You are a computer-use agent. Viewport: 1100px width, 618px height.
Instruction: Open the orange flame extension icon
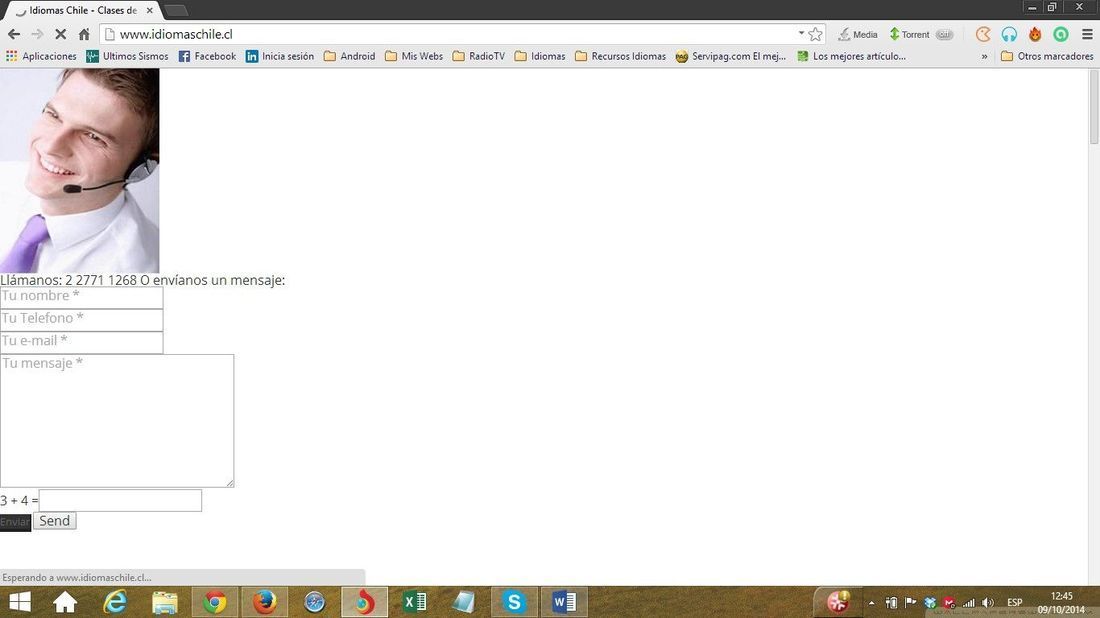pyautogui.click(x=1035, y=34)
